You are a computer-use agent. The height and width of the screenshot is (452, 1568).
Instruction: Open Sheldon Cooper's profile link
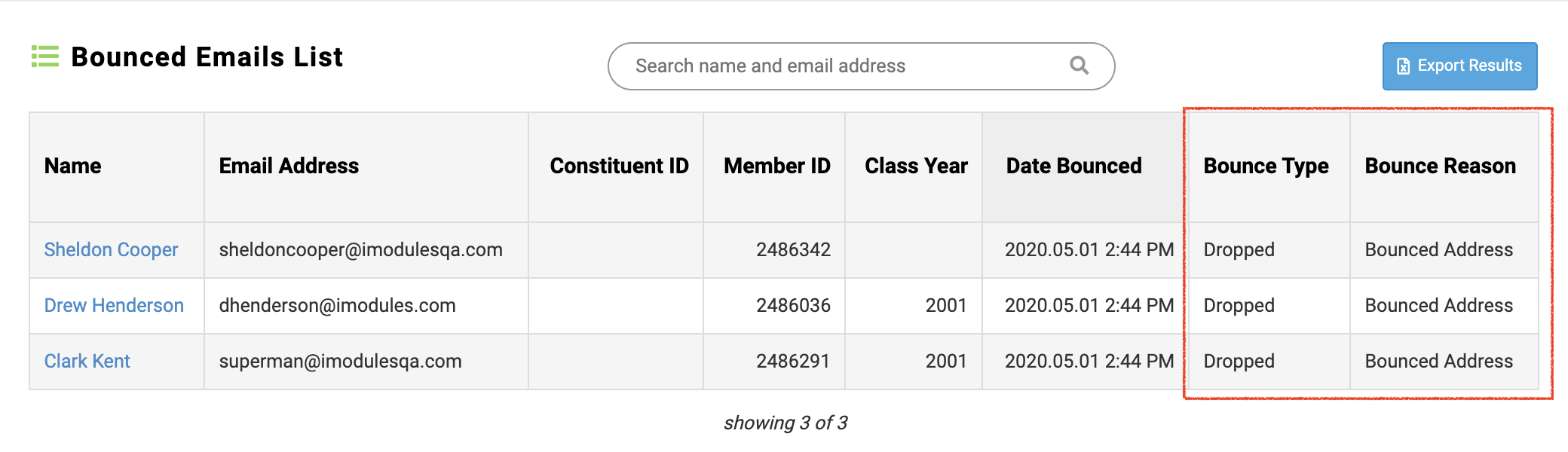[111, 249]
